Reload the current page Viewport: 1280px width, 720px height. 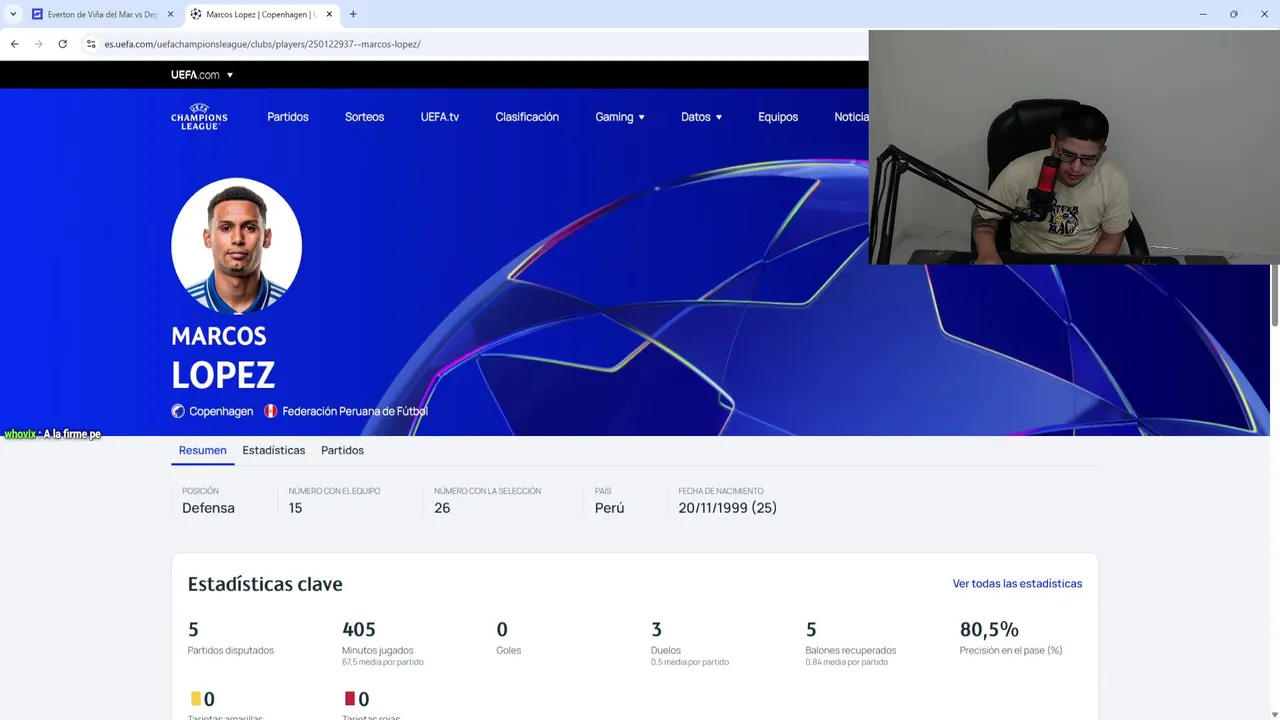click(62, 44)
